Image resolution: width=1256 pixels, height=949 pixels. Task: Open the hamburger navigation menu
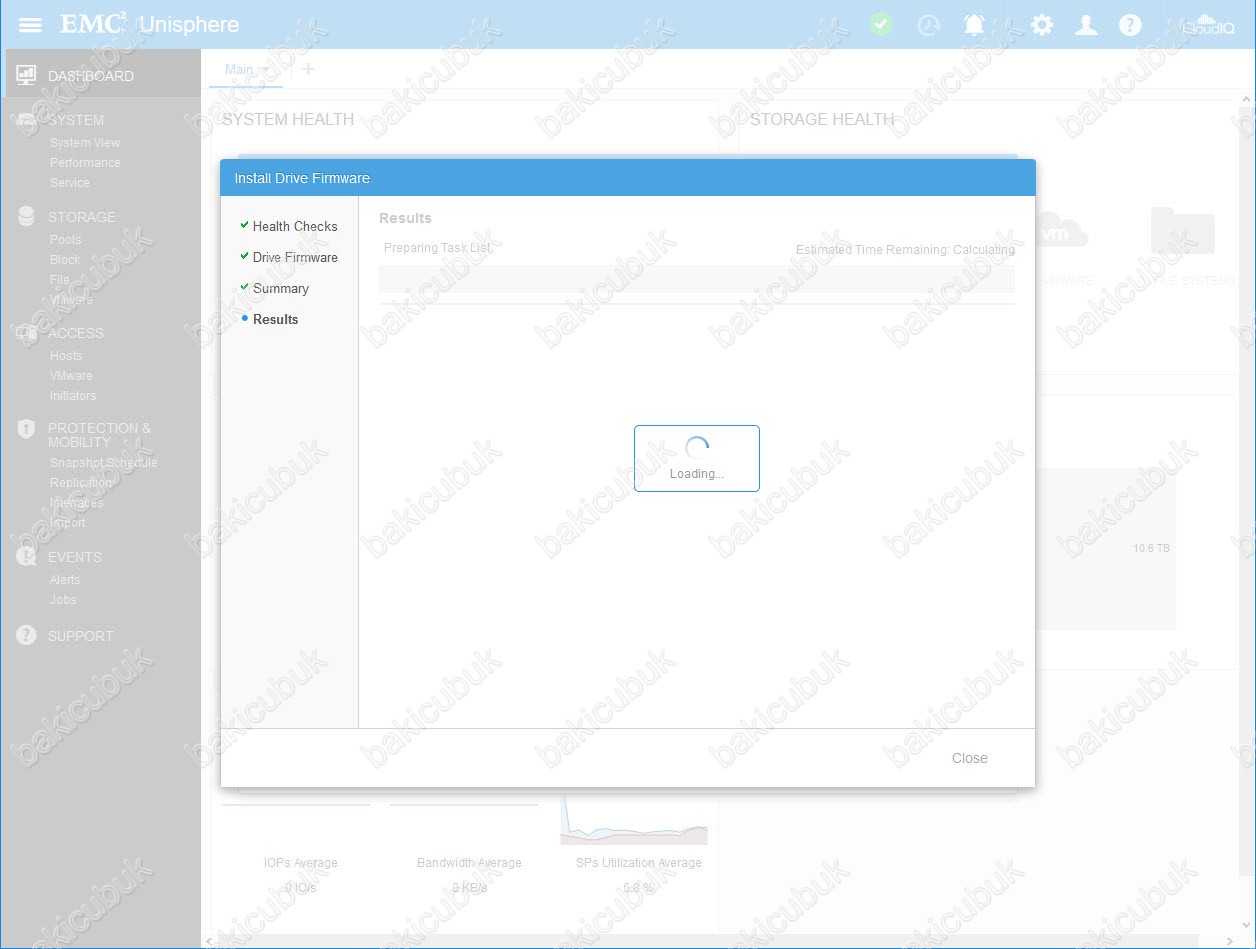tap(30, 25)
